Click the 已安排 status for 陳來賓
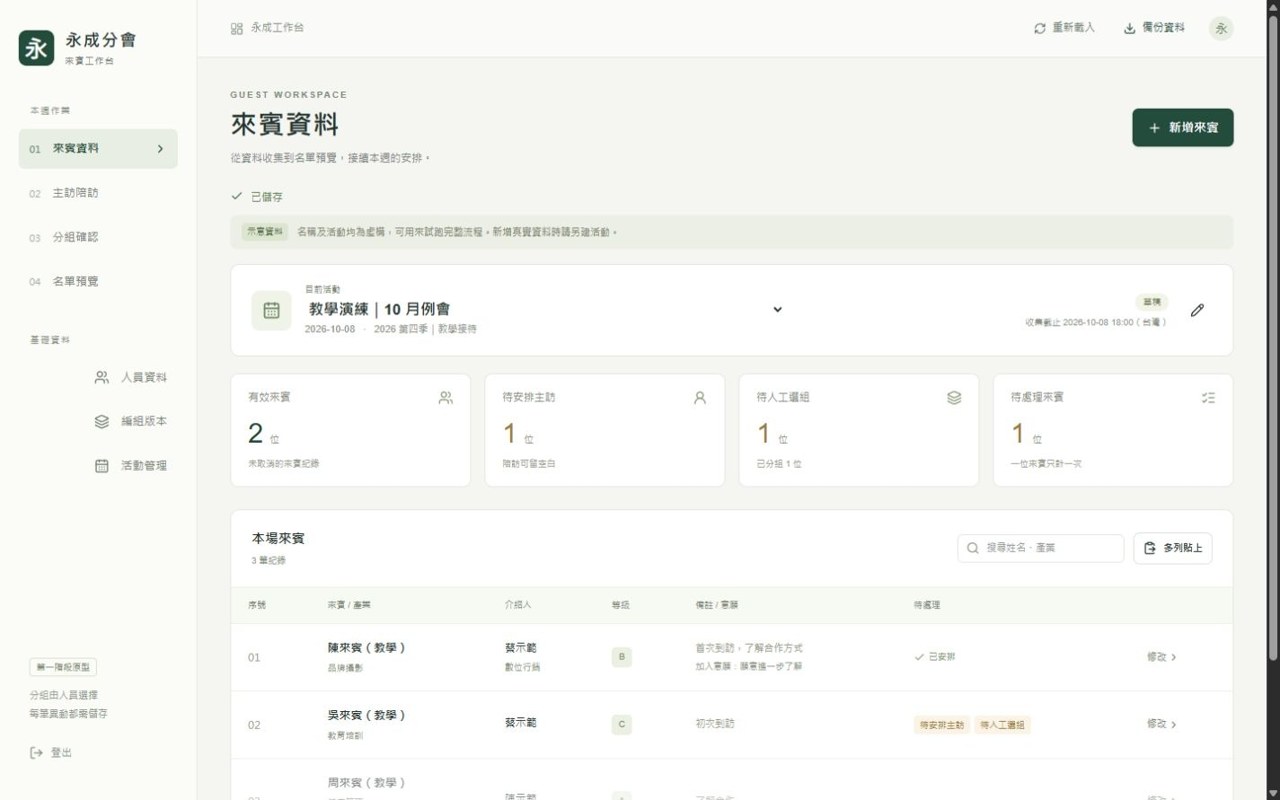Viewport: 1280px width, 800px height. 935,657
